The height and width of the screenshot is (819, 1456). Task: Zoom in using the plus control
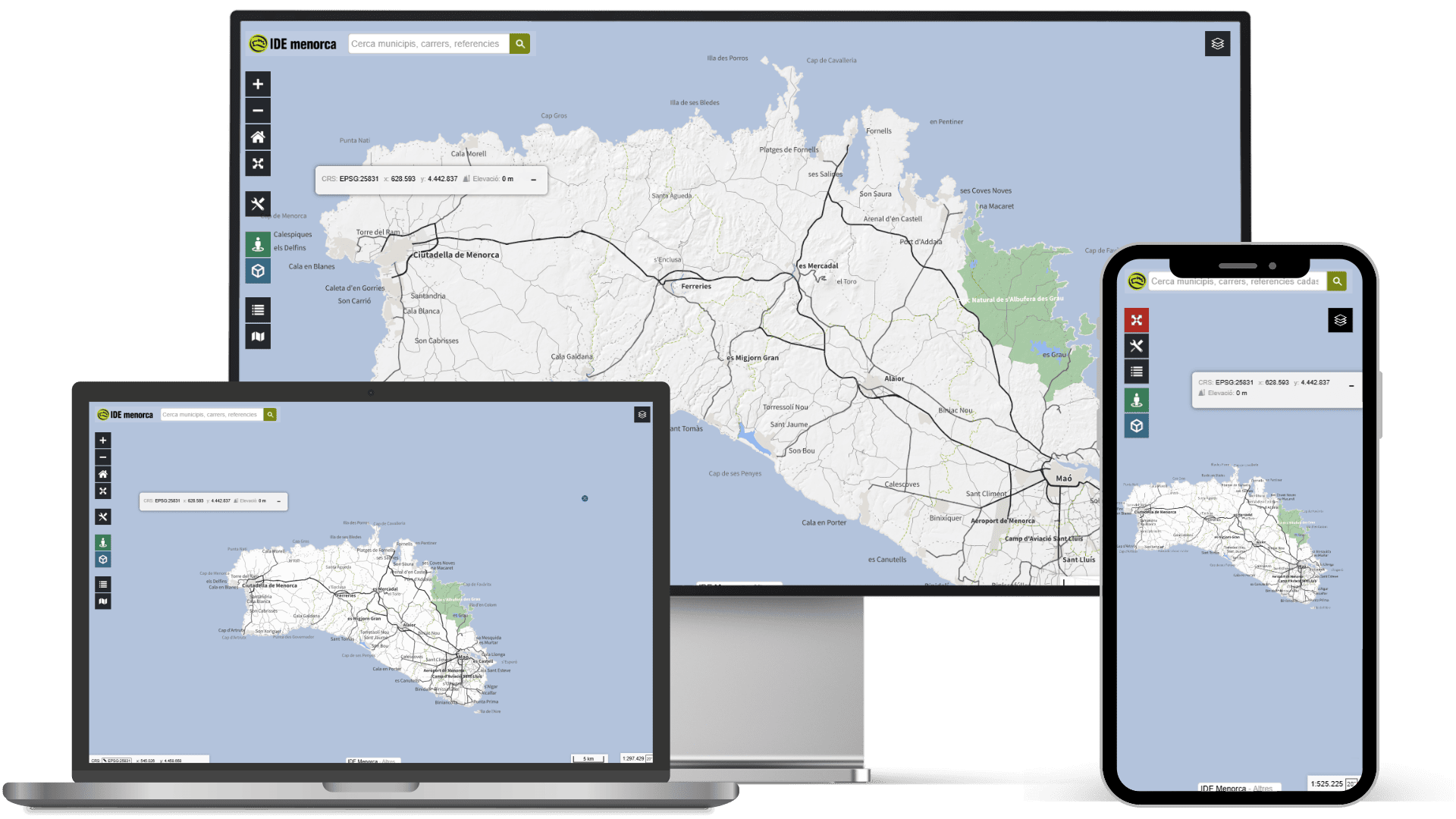(x=258, y=83)
